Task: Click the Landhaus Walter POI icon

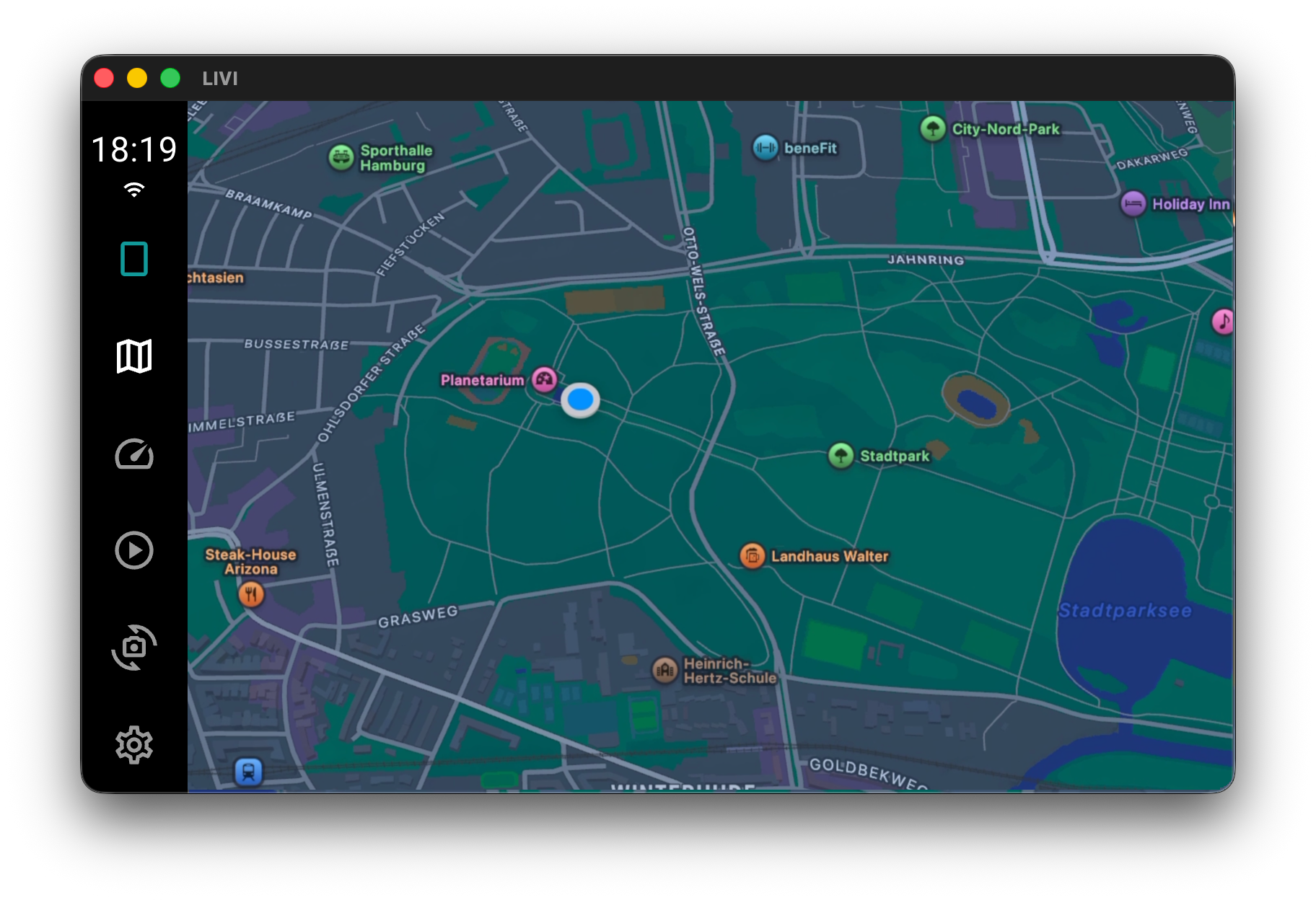Action: coord(752,556)
